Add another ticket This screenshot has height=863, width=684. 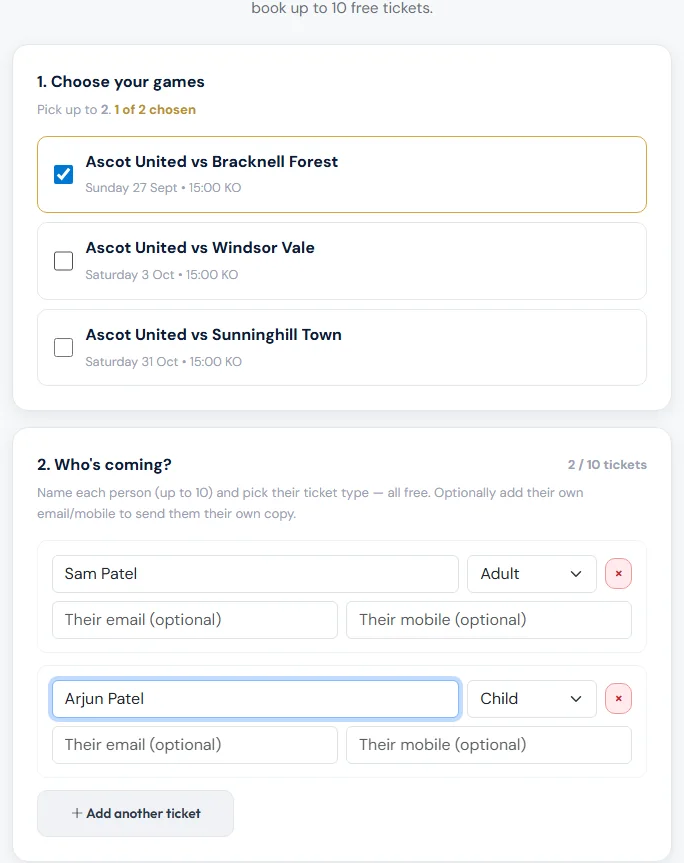pyautogui.click(x=135, y=813)
